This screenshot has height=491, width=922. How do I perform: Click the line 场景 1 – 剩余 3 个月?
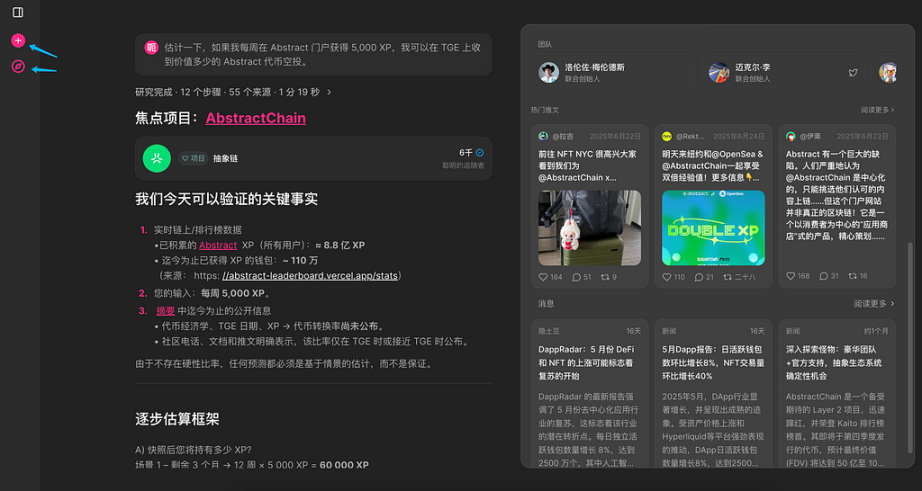coord(252,465)
